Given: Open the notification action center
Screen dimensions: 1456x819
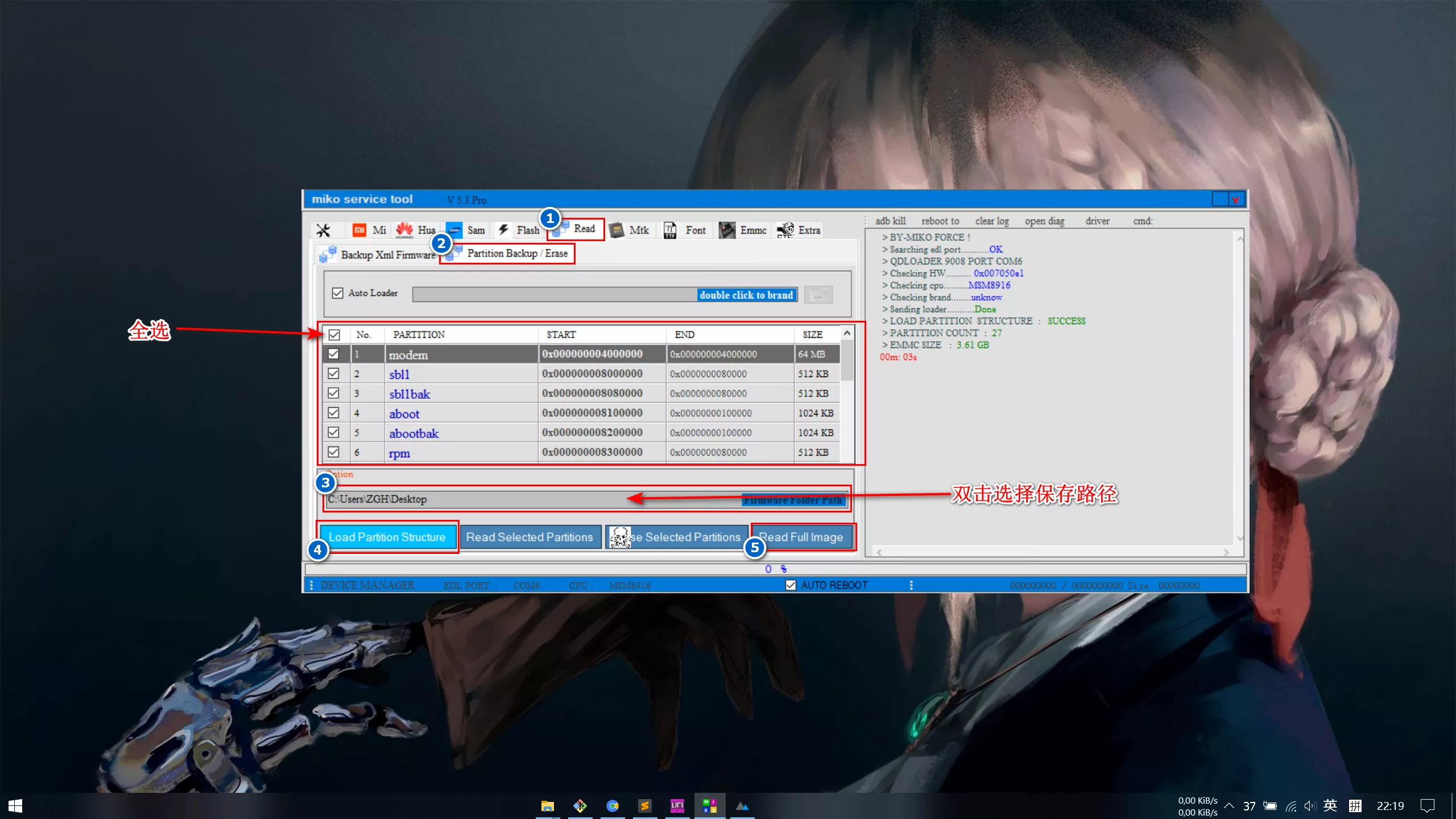Looking at the screenshot, I should coord(1428,806).
